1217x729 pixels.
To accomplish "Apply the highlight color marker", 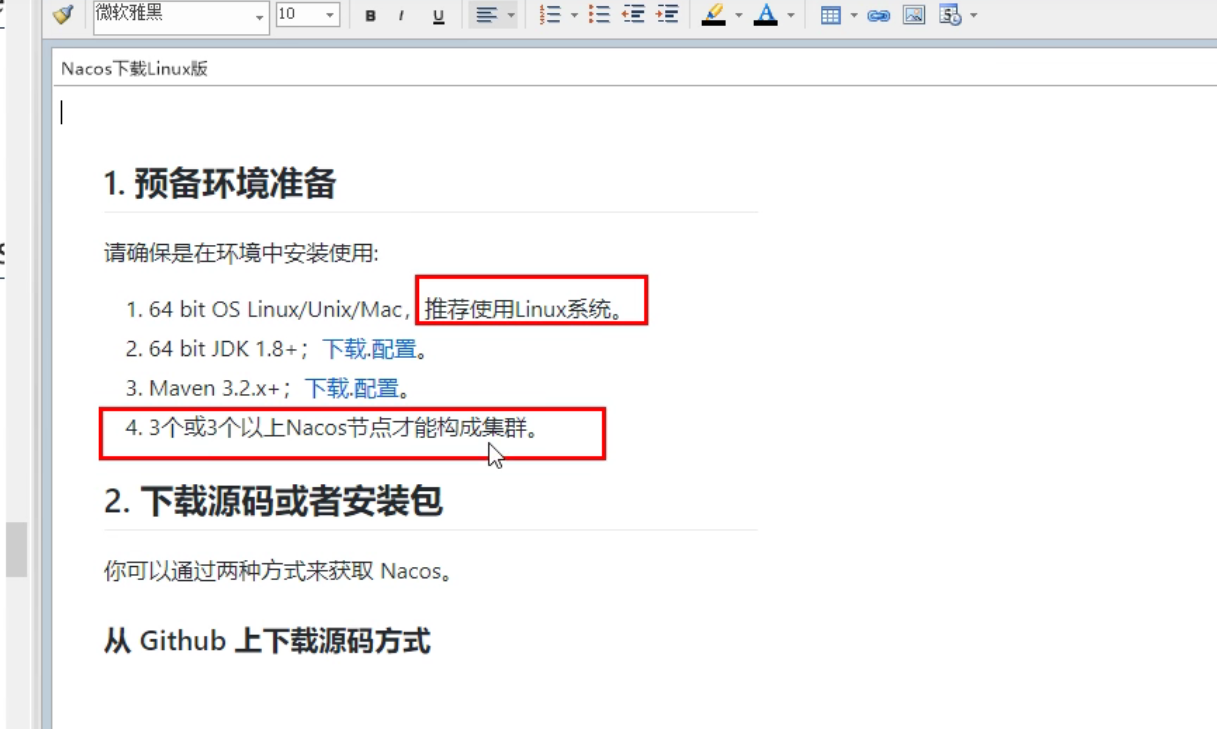I will (x=714, y=15).
